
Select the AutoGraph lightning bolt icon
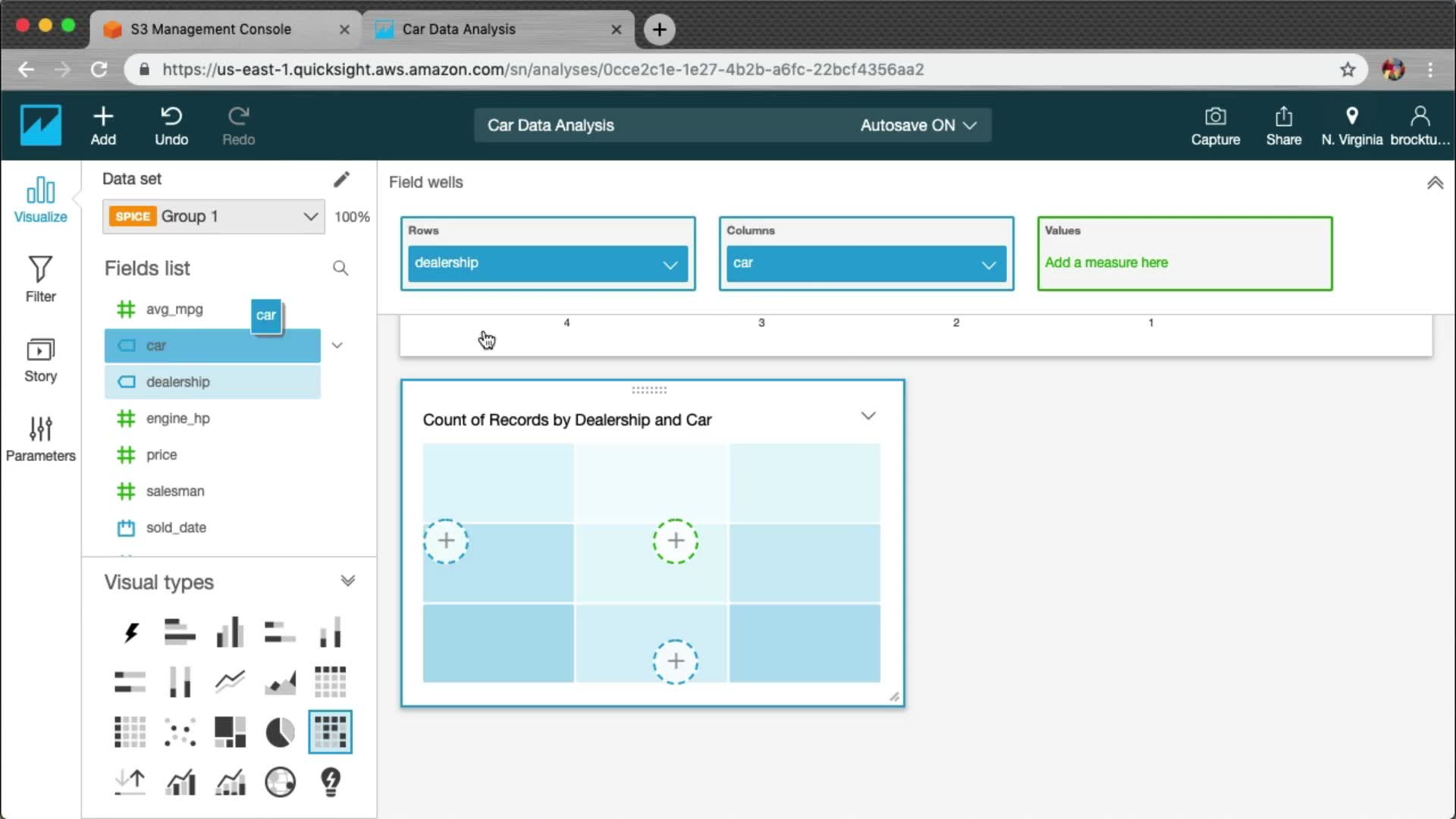pos(130,632)
